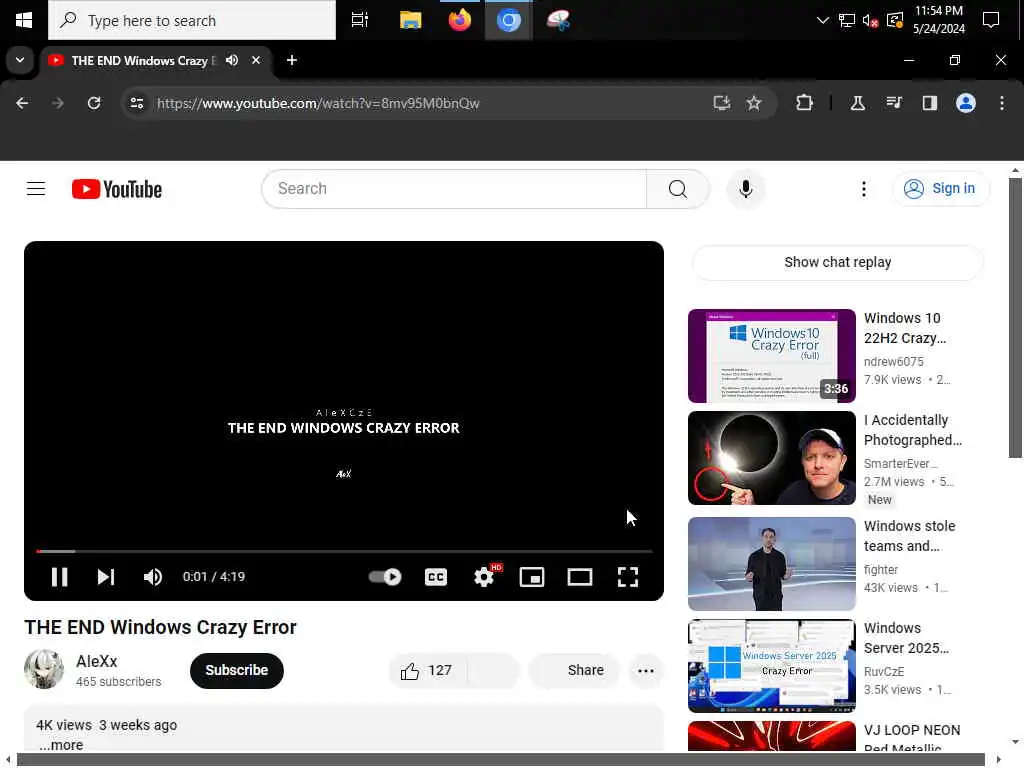Viewport: 1024px width, 768px height.
Task: Open Windows Start menu
Action: (24, 20)
